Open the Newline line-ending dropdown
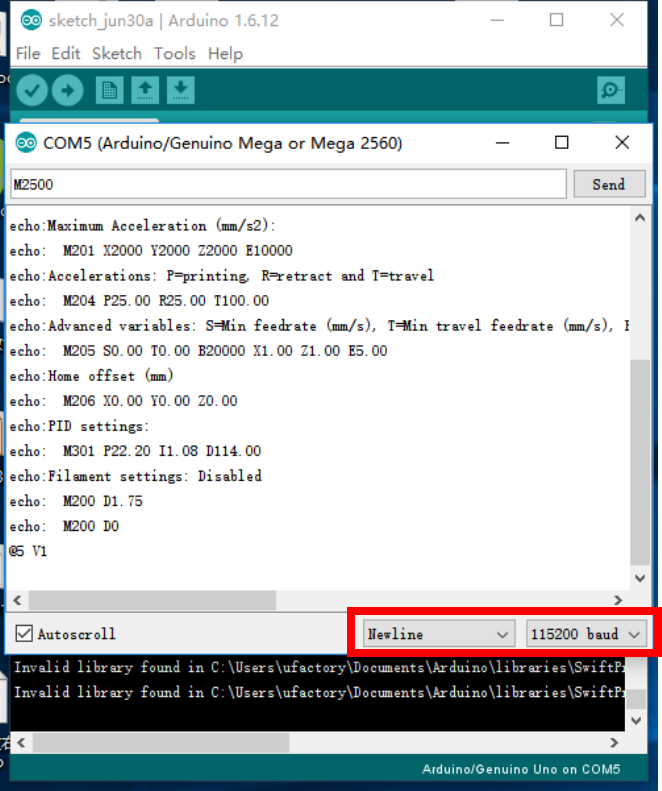 coord(438,634)
